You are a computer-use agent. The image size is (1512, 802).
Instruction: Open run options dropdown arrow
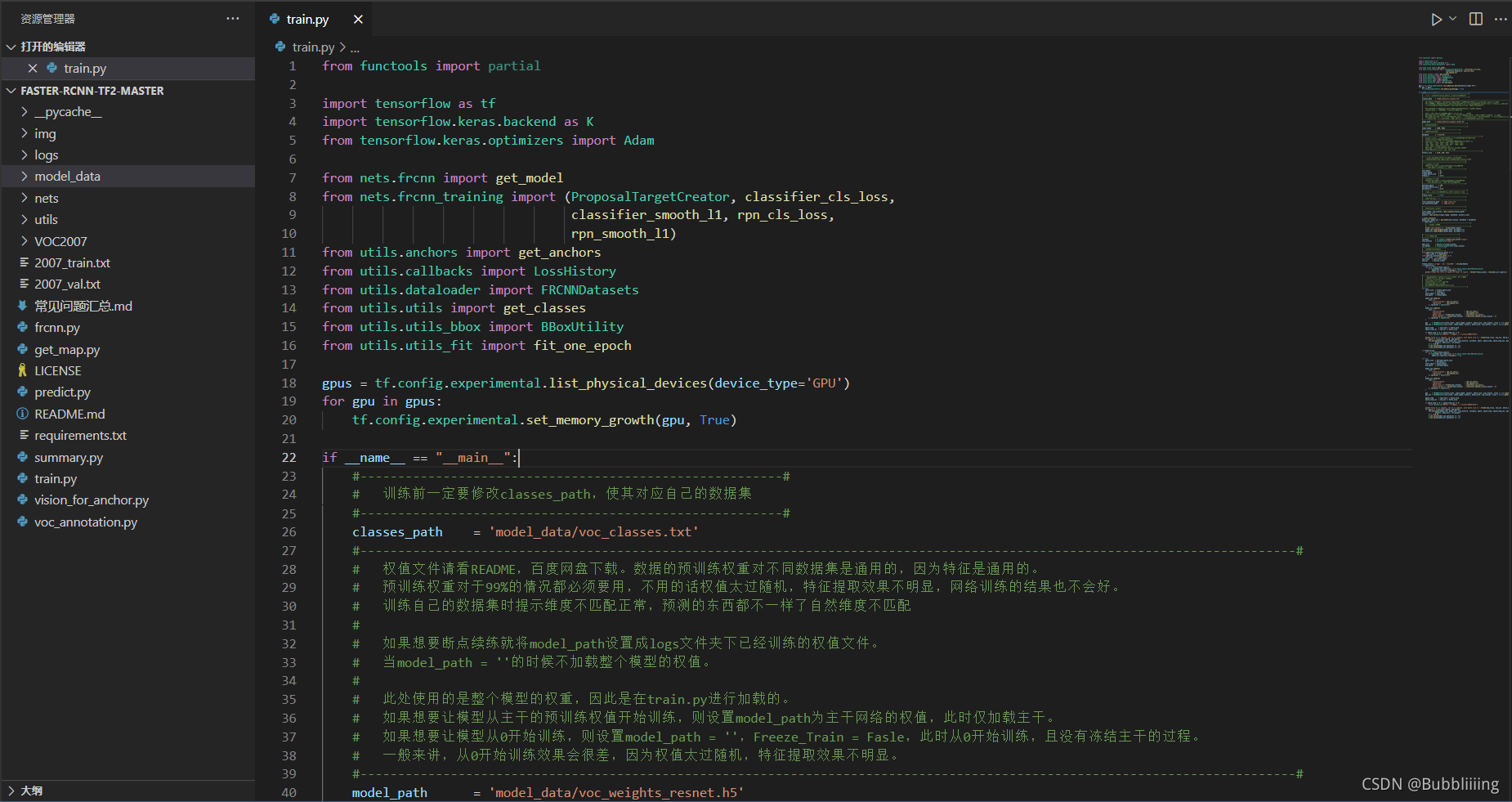1453,19
